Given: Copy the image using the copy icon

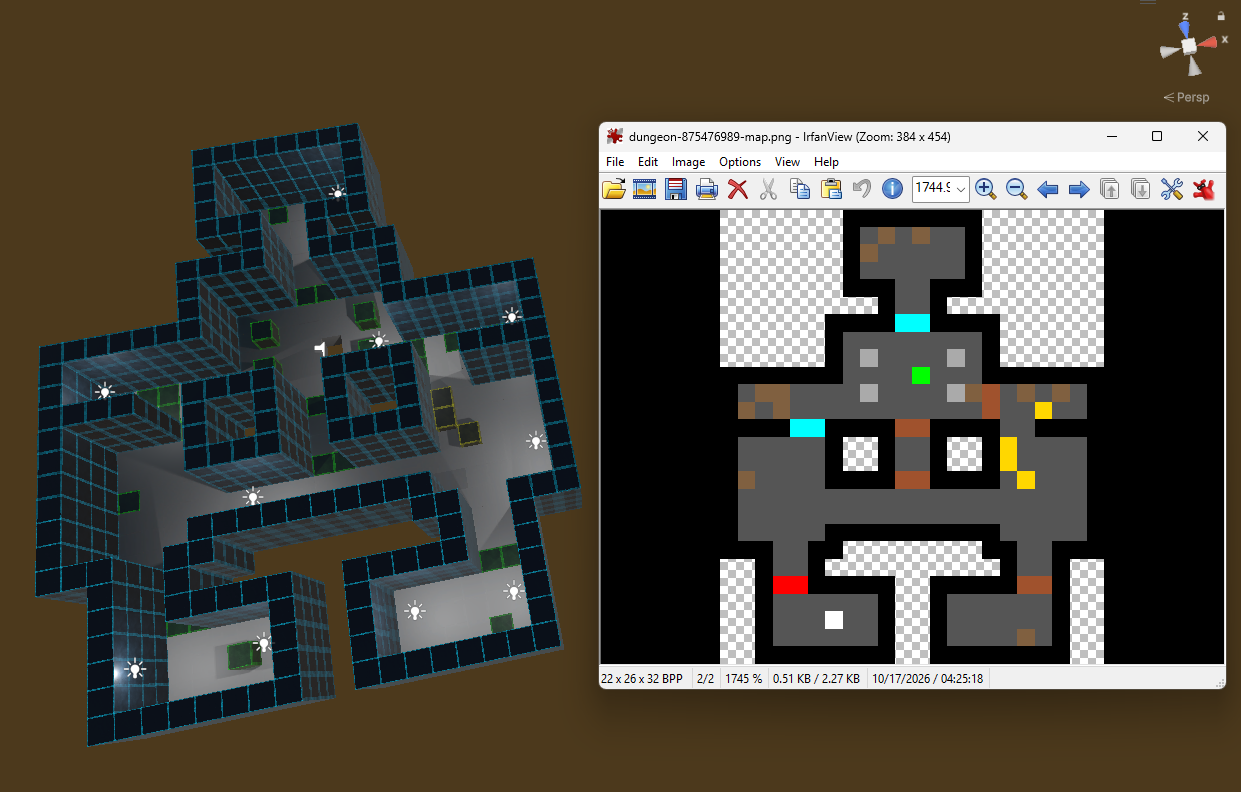Looking at the screenshot, I should [800, 188].
